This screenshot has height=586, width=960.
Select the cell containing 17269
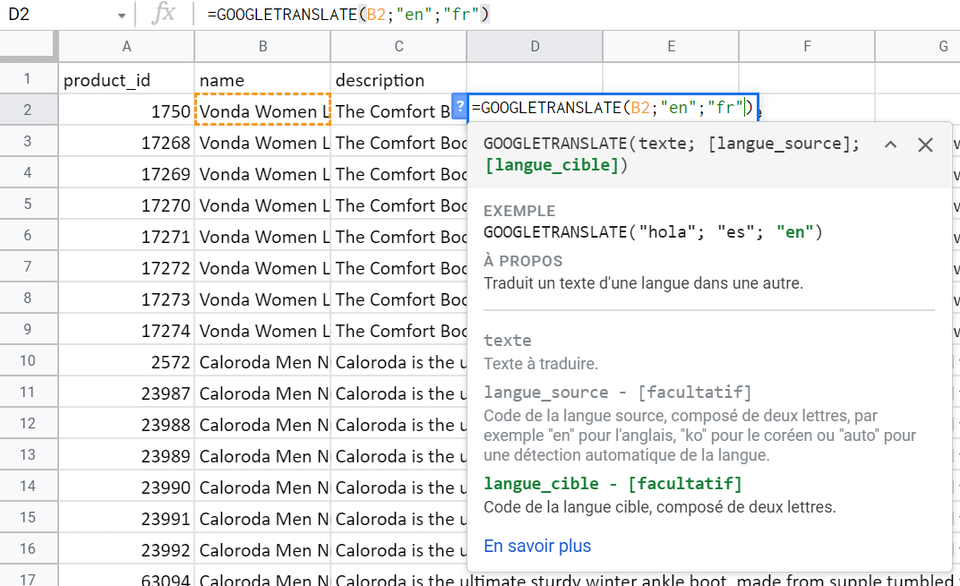pos(126,173)
